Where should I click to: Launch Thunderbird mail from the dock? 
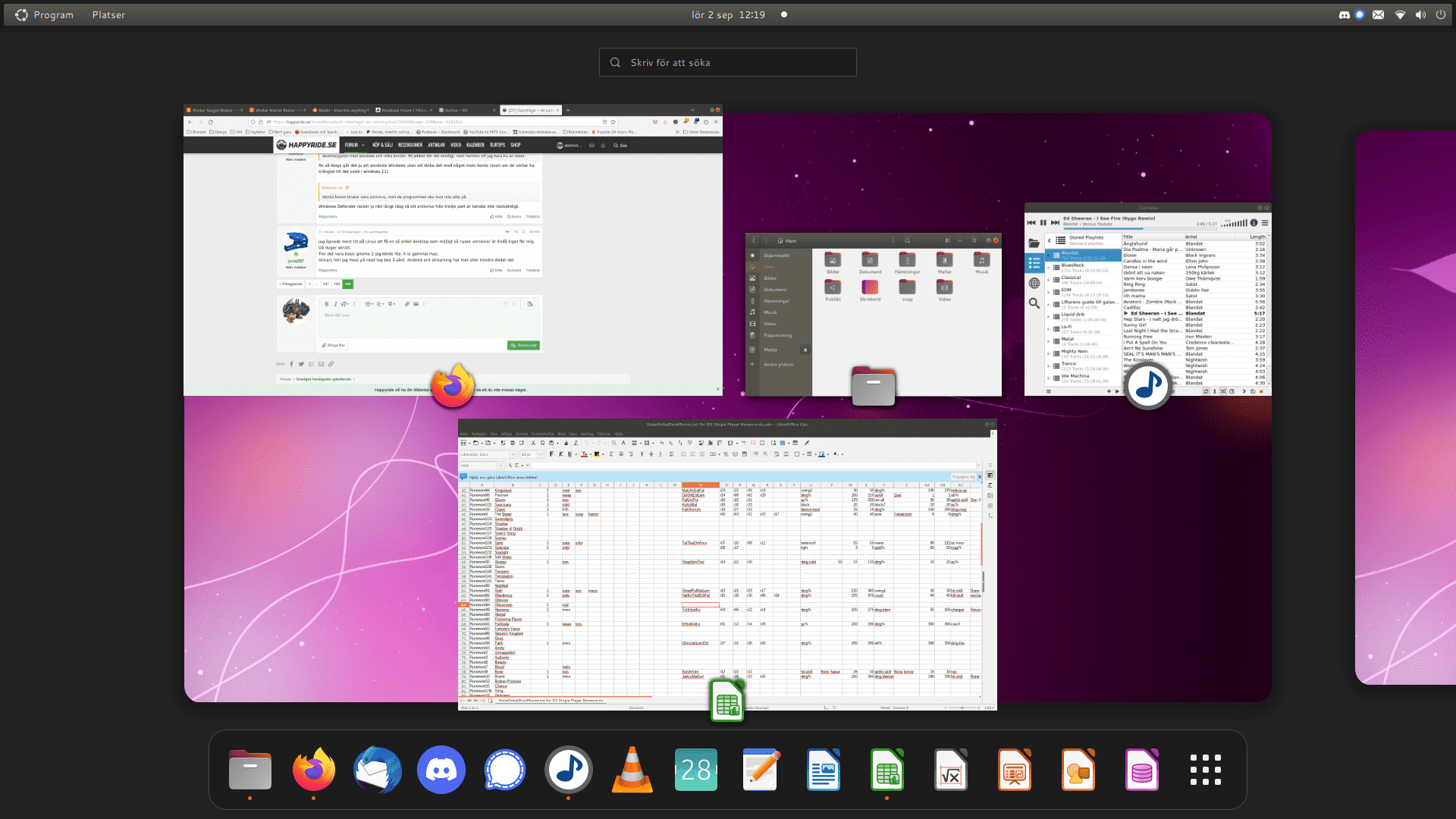[378, 770]
